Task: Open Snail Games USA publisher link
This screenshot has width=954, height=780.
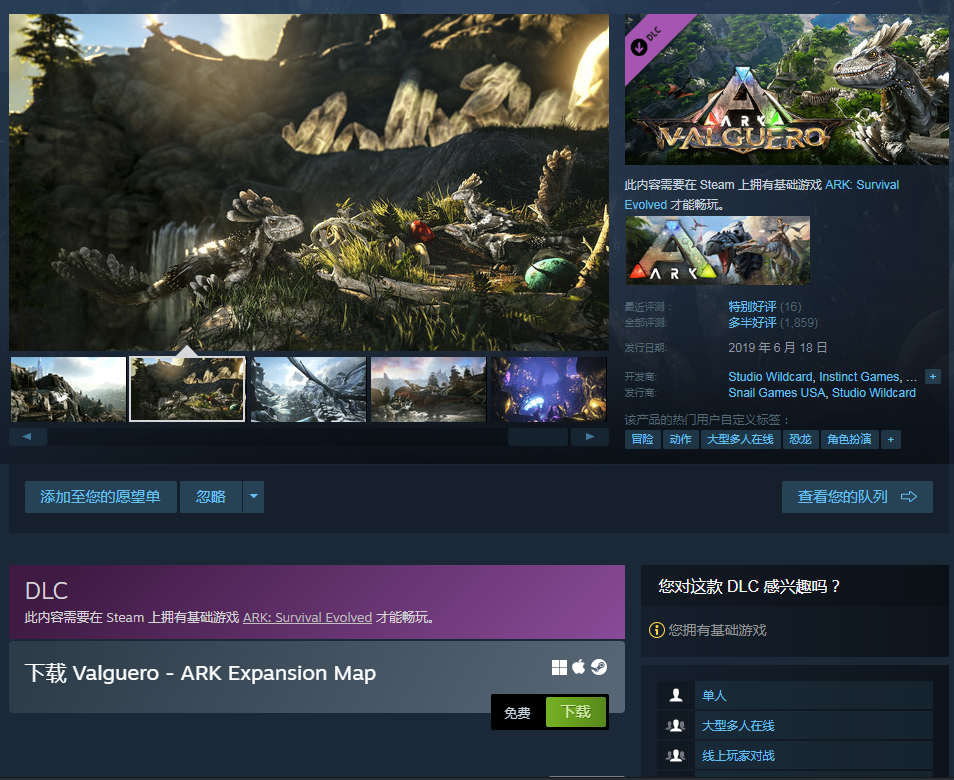Action: tap(776, 393)
